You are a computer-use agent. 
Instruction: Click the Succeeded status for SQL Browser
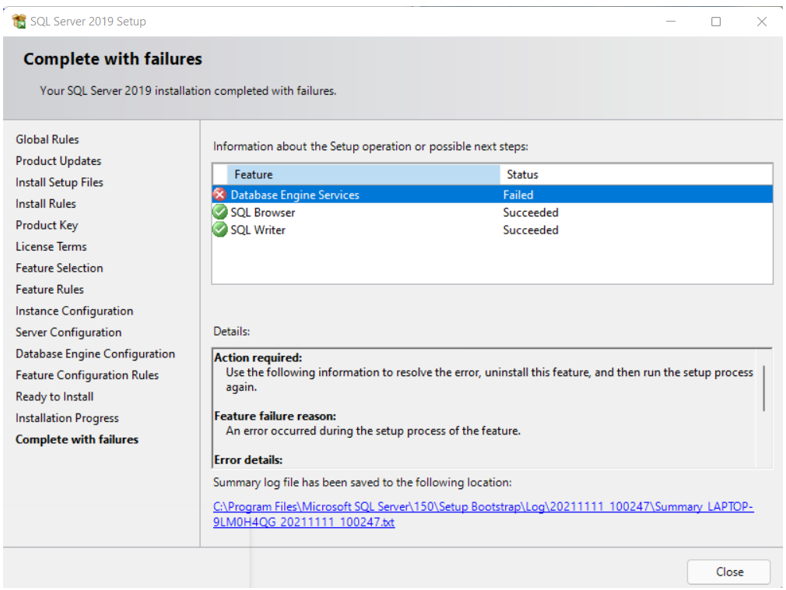click(x=530, y=212)
